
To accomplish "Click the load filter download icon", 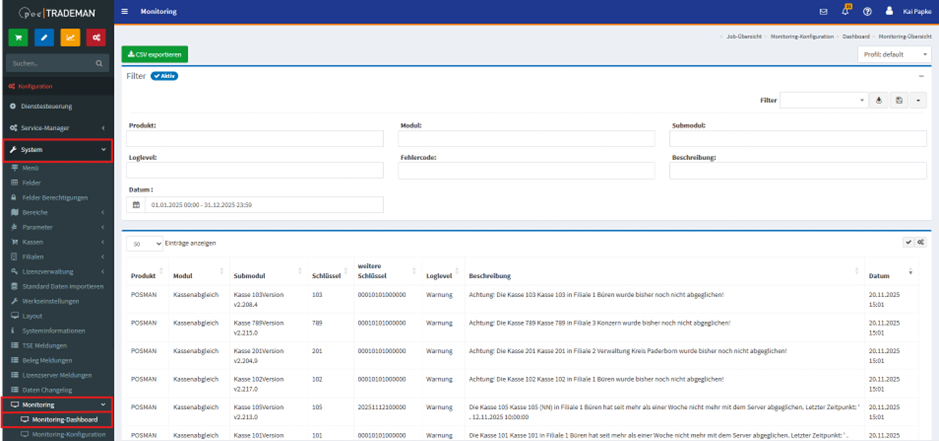I will click(x=879, y=101).
